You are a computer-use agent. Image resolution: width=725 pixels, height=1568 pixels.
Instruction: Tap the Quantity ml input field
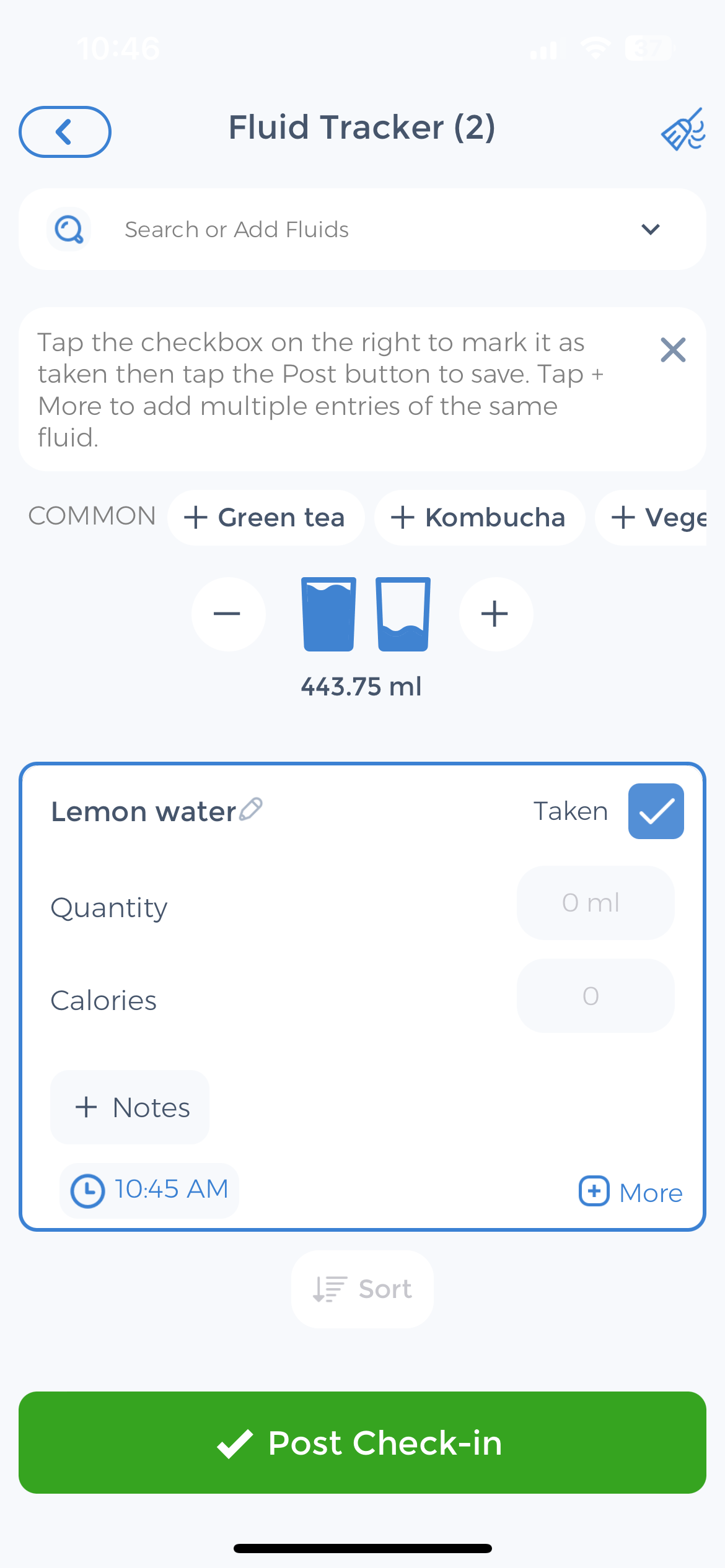[x=595, y=903]
